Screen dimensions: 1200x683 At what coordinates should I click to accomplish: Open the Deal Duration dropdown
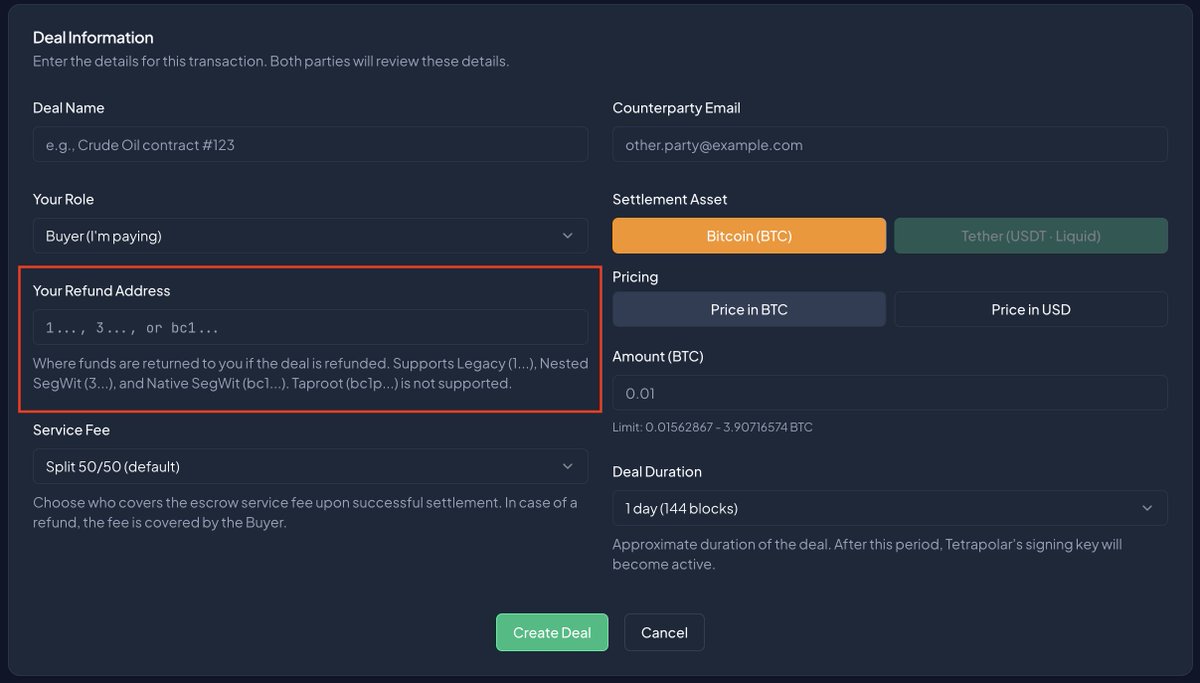pos(890,508)
